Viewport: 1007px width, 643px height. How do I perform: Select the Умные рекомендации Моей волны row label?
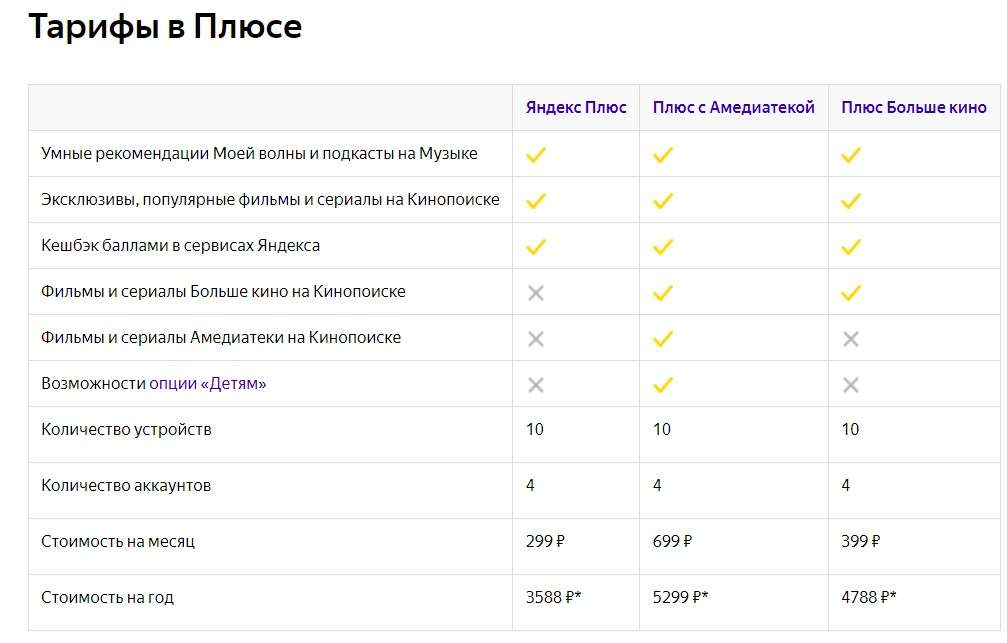click(x=259, y=154)
